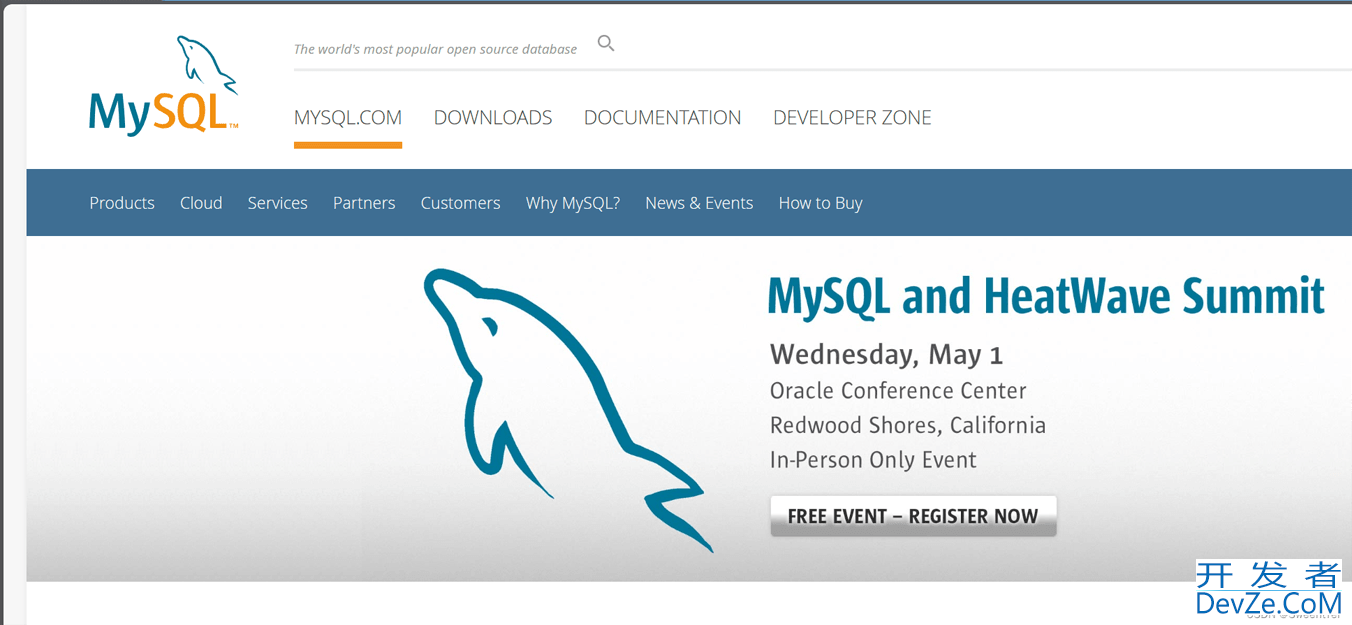
Task: Click the "Wednesday, May 1" text
Action: tap(886, 355)
